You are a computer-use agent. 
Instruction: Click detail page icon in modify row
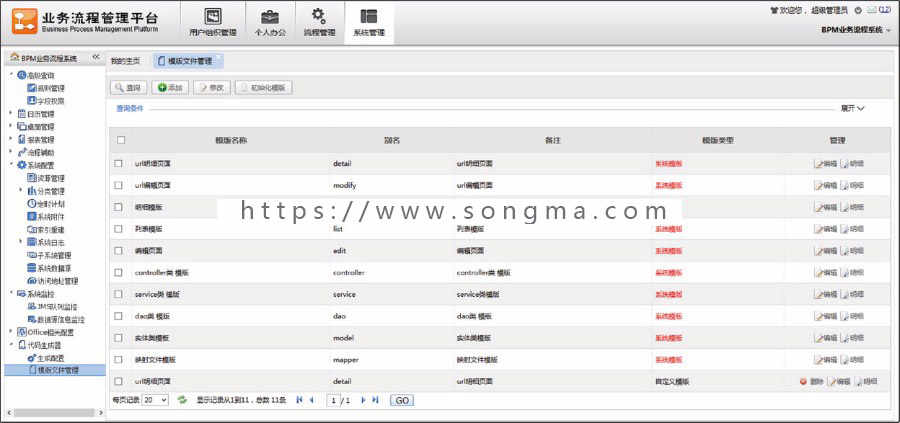click(x=844, y=185)
